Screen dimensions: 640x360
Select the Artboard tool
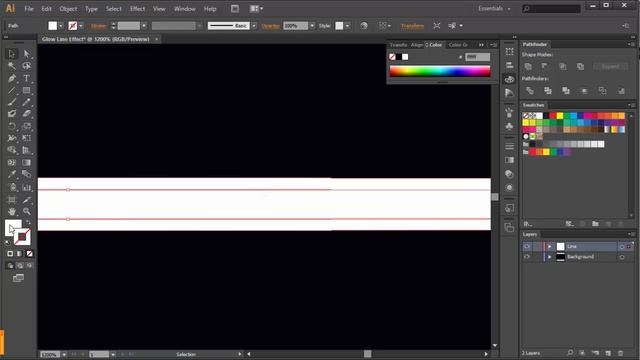point(11,200)
